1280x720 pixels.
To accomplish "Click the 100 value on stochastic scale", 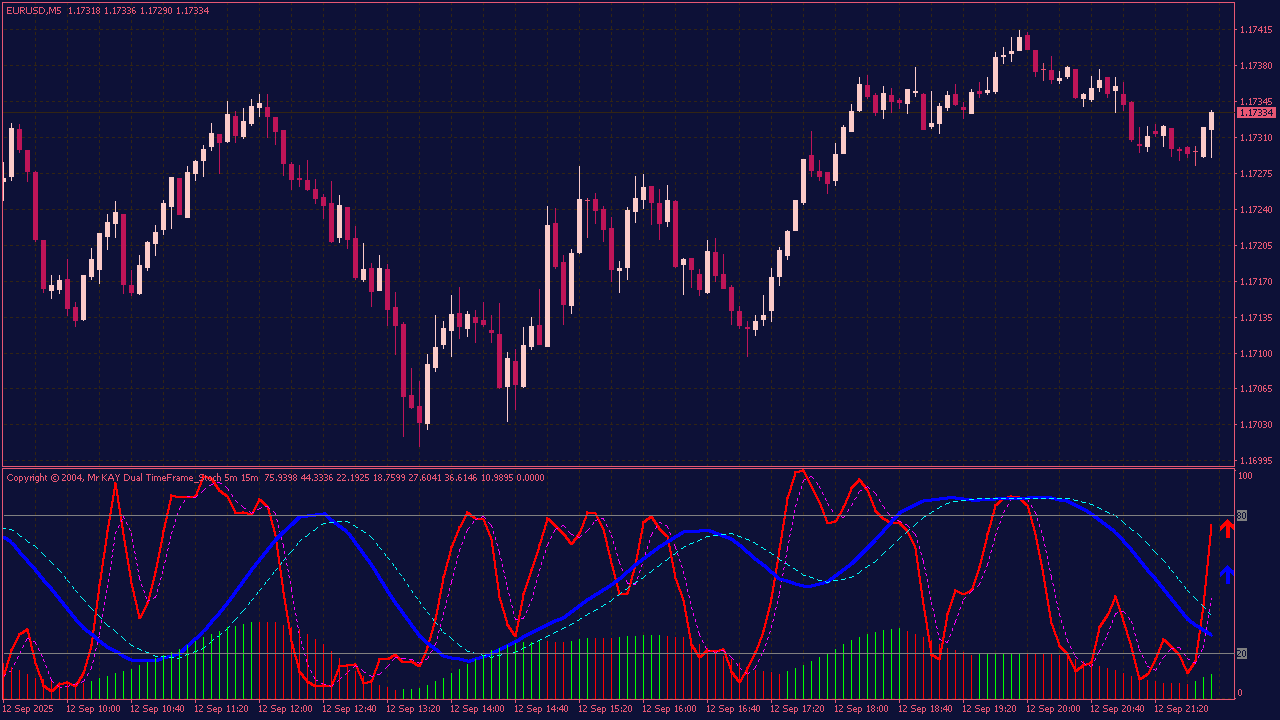I will 1245,477.
